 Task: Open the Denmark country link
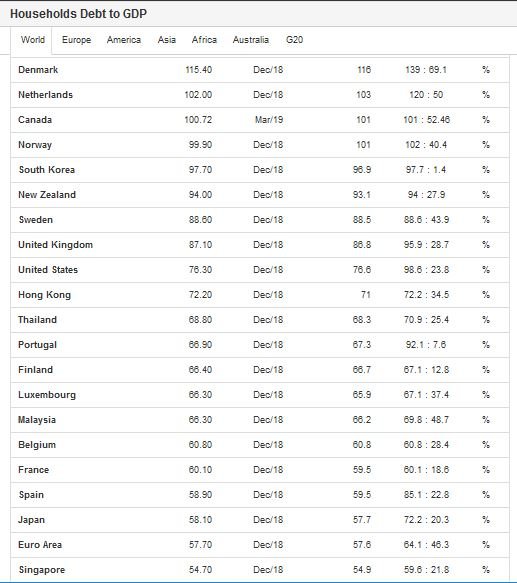click(38, 70)
